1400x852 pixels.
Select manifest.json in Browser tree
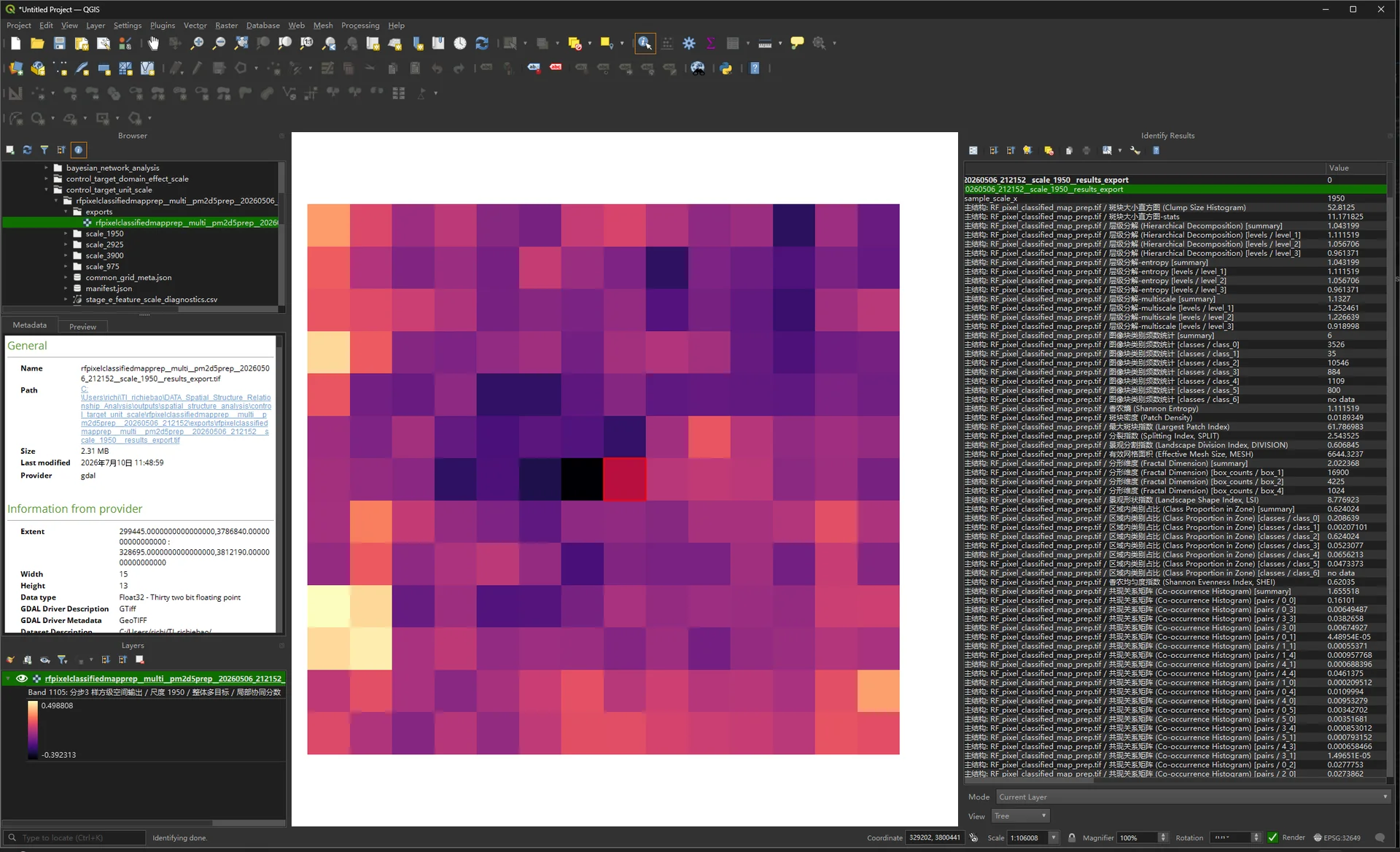coord(109,289)
